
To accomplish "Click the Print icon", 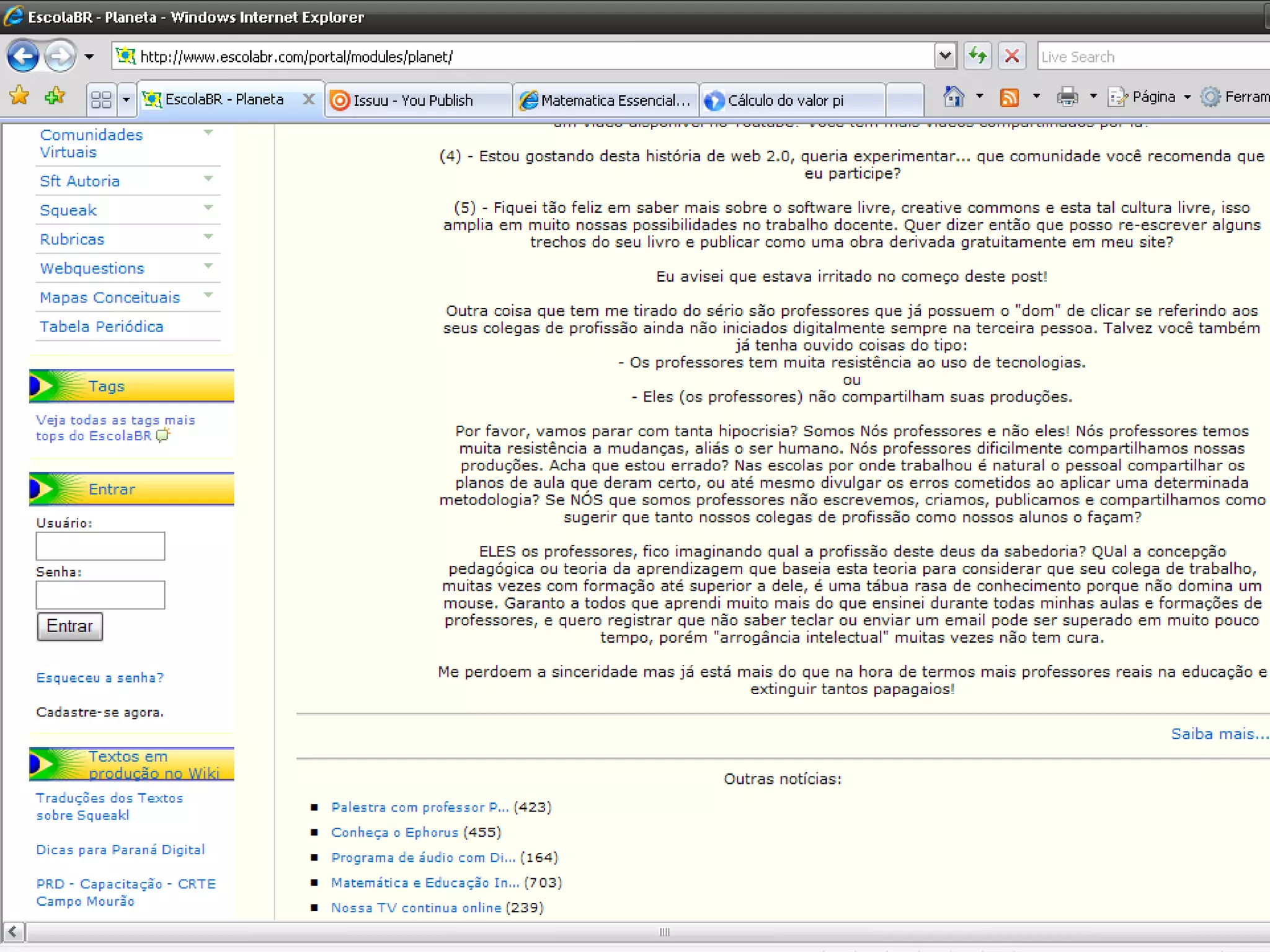I will click(x=1067, y=97).
